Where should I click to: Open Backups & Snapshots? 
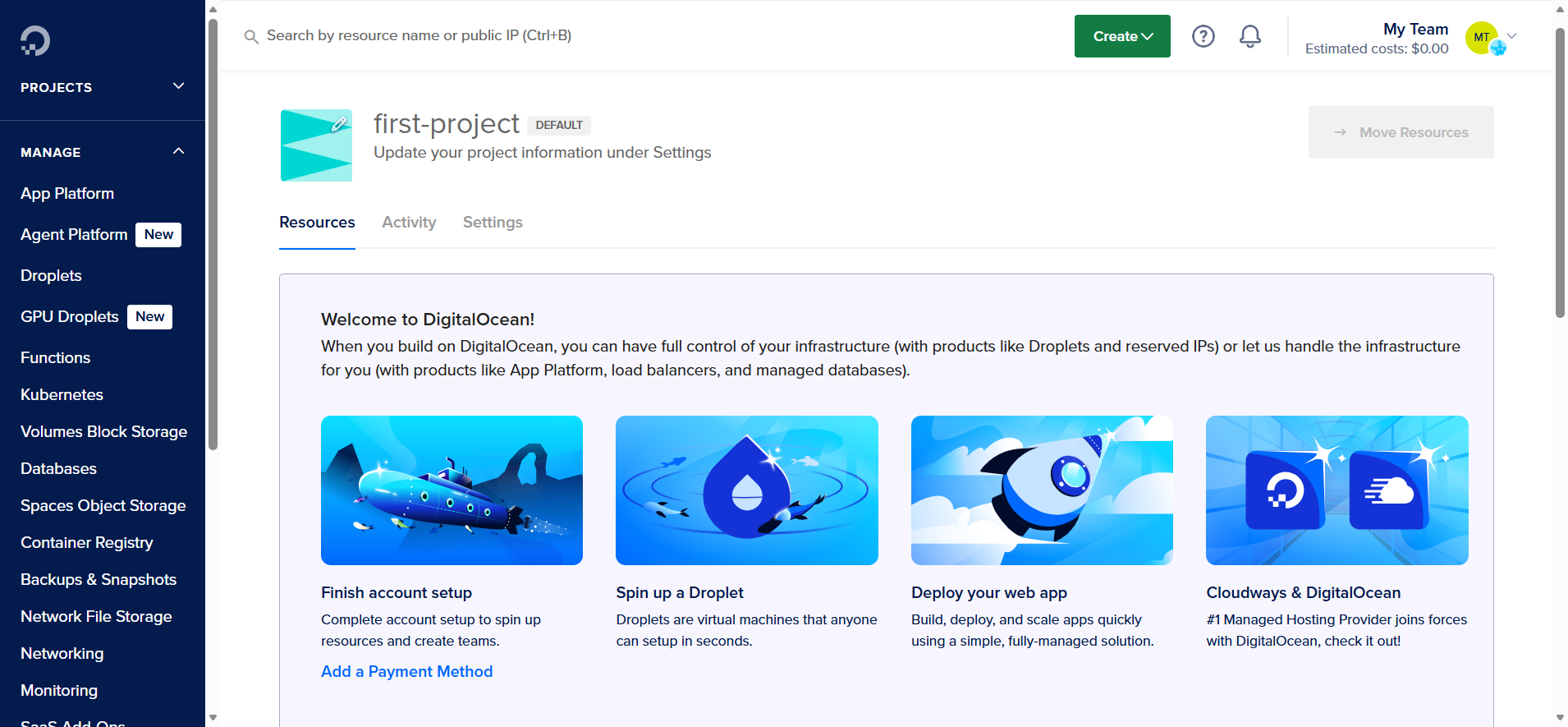(99, 579)
